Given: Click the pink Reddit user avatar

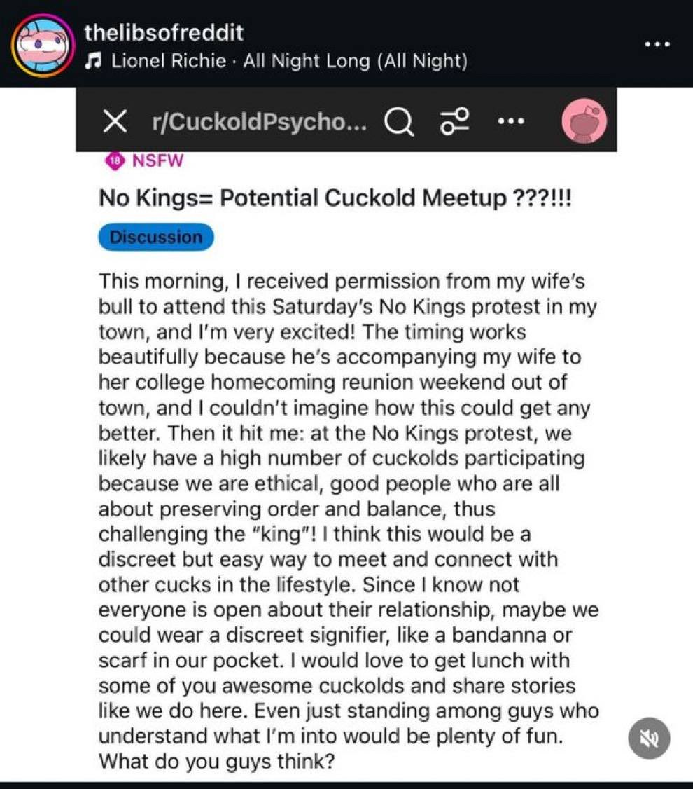Looking at the screenshot, I should tap(584, 122).
